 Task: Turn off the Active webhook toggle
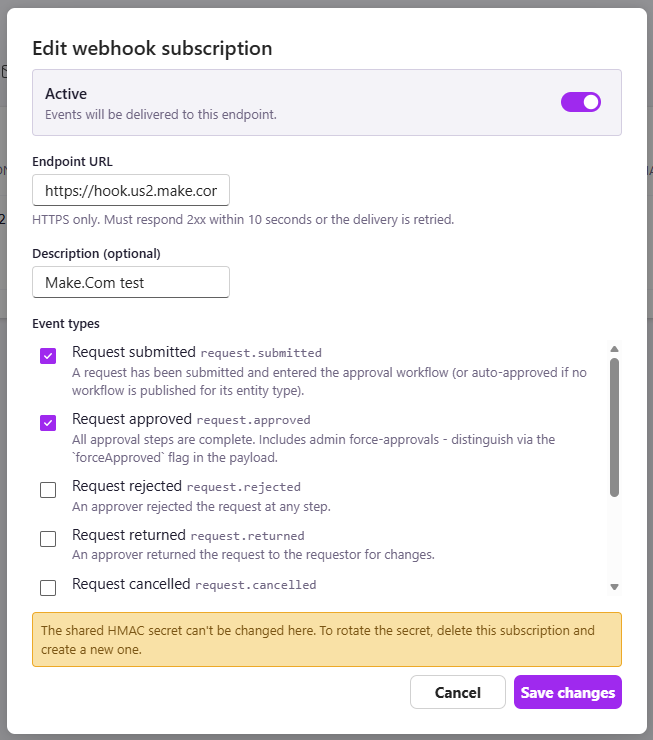coord(580,102)
